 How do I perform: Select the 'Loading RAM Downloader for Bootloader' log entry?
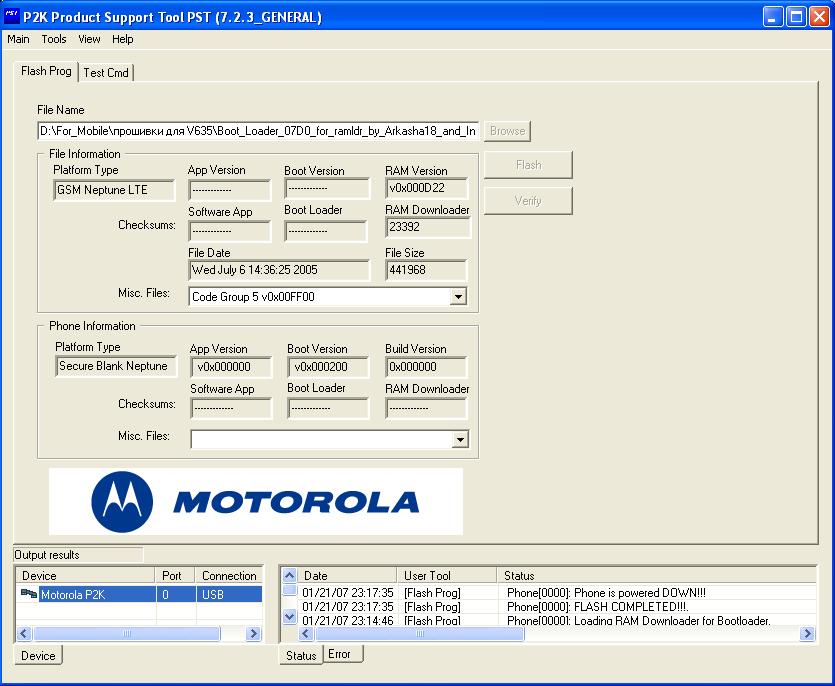click(x=557, y=620)
